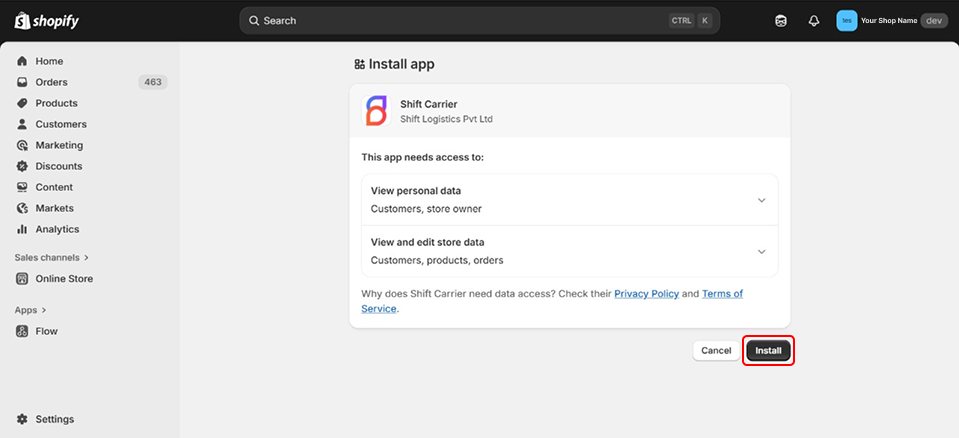Expand the View personal data permission
This screenshot has width=959, height=438.
761,200
